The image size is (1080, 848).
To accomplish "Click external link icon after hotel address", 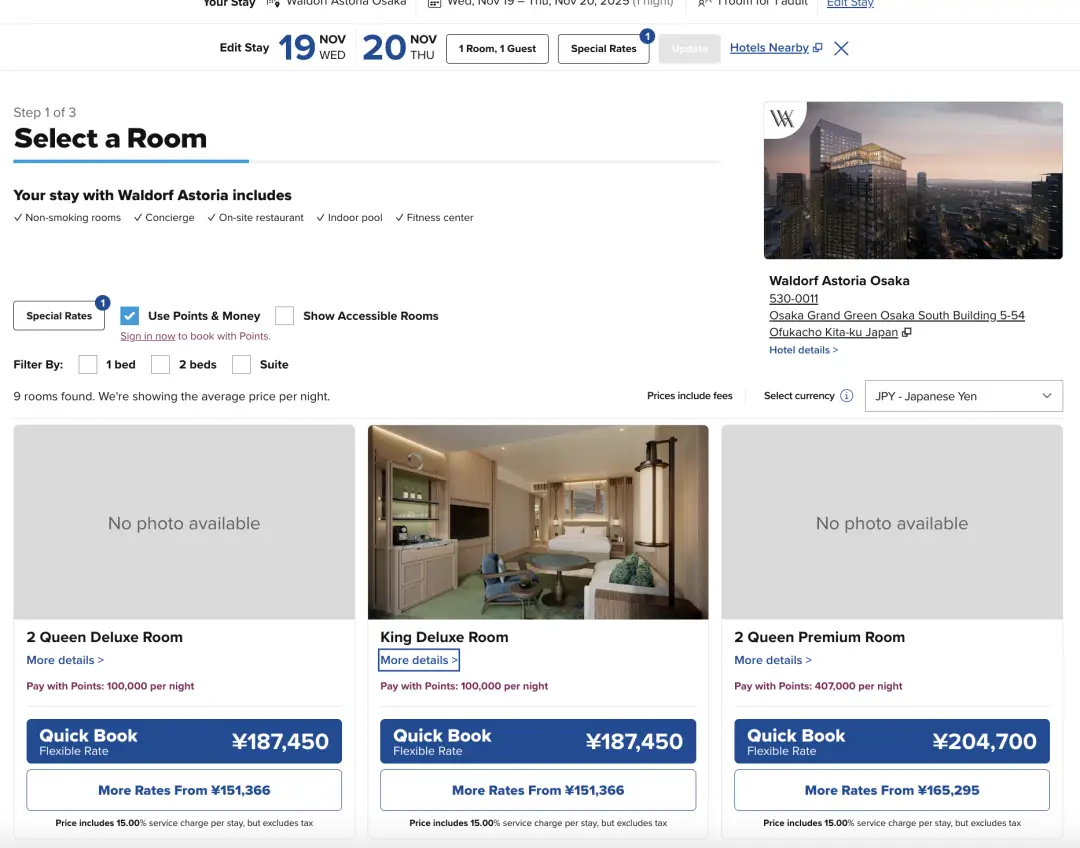I will [x=907, y=333].
